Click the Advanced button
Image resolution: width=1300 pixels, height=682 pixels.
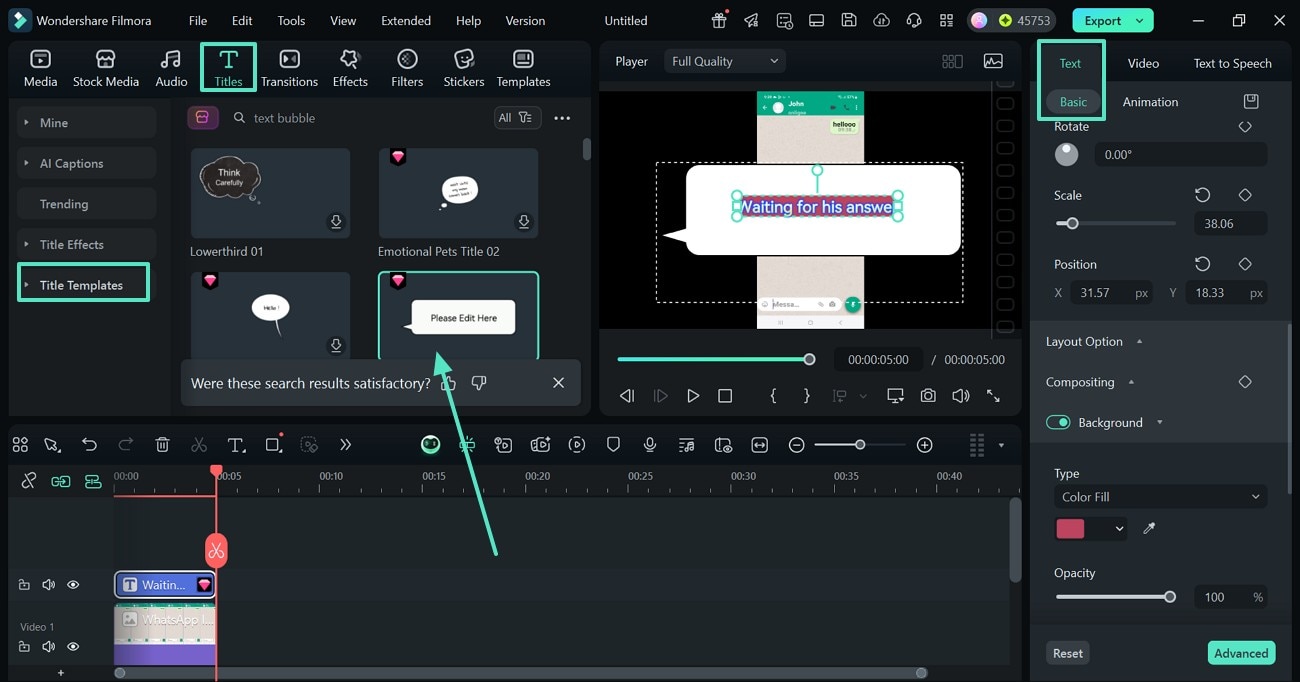pyautogui.click(x=1241, y=653)
